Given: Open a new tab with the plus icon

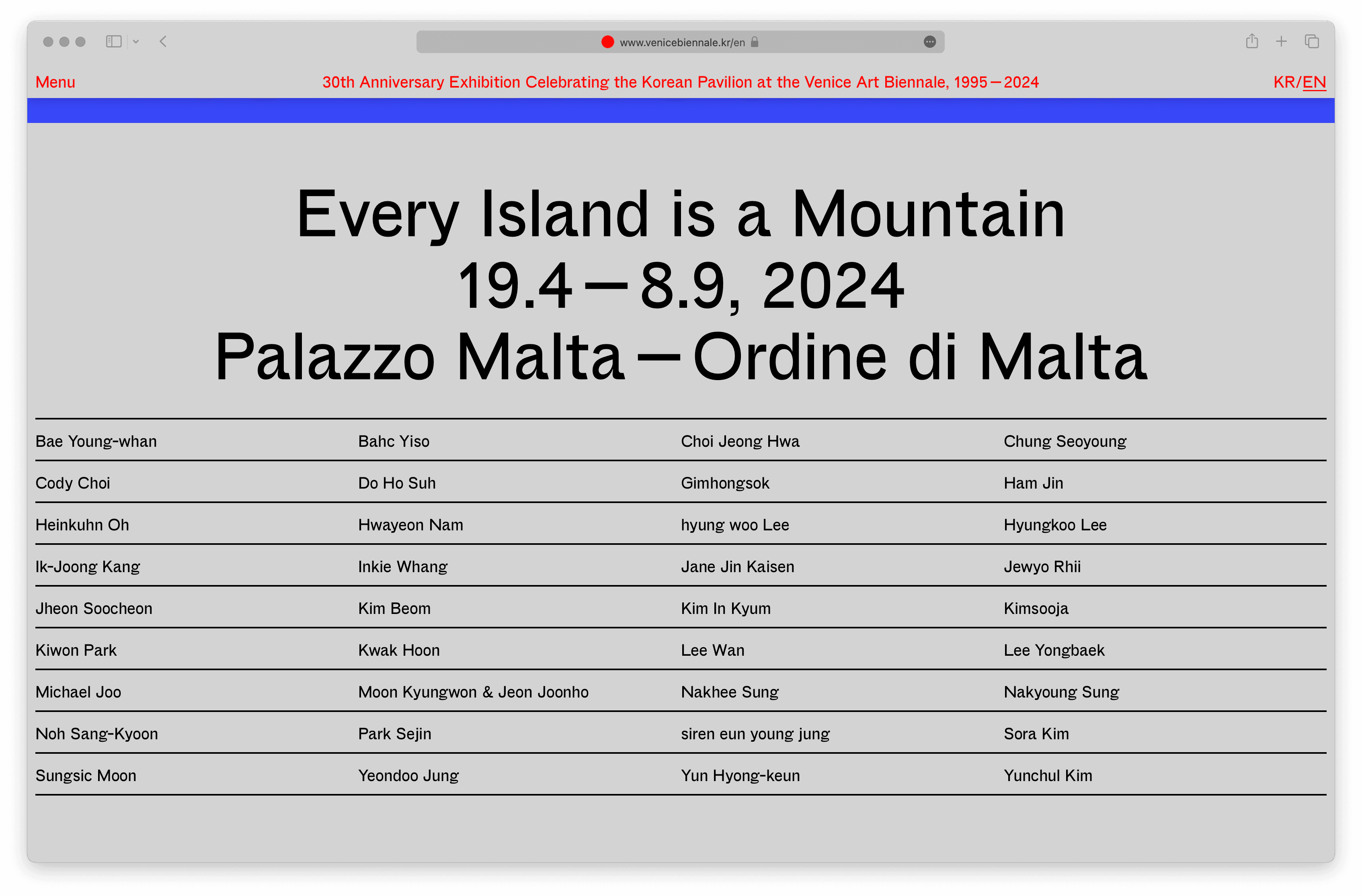Looking at the screenshot, I should click(1281, 41).
